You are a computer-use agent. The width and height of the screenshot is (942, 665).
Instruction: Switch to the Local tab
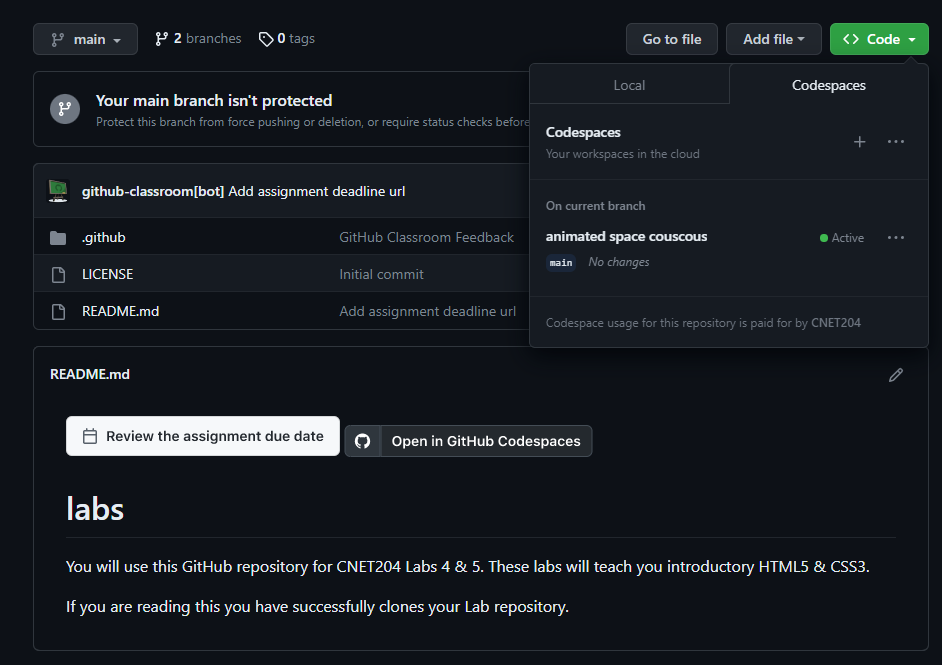pyautogui.click(x=630, y=85)
